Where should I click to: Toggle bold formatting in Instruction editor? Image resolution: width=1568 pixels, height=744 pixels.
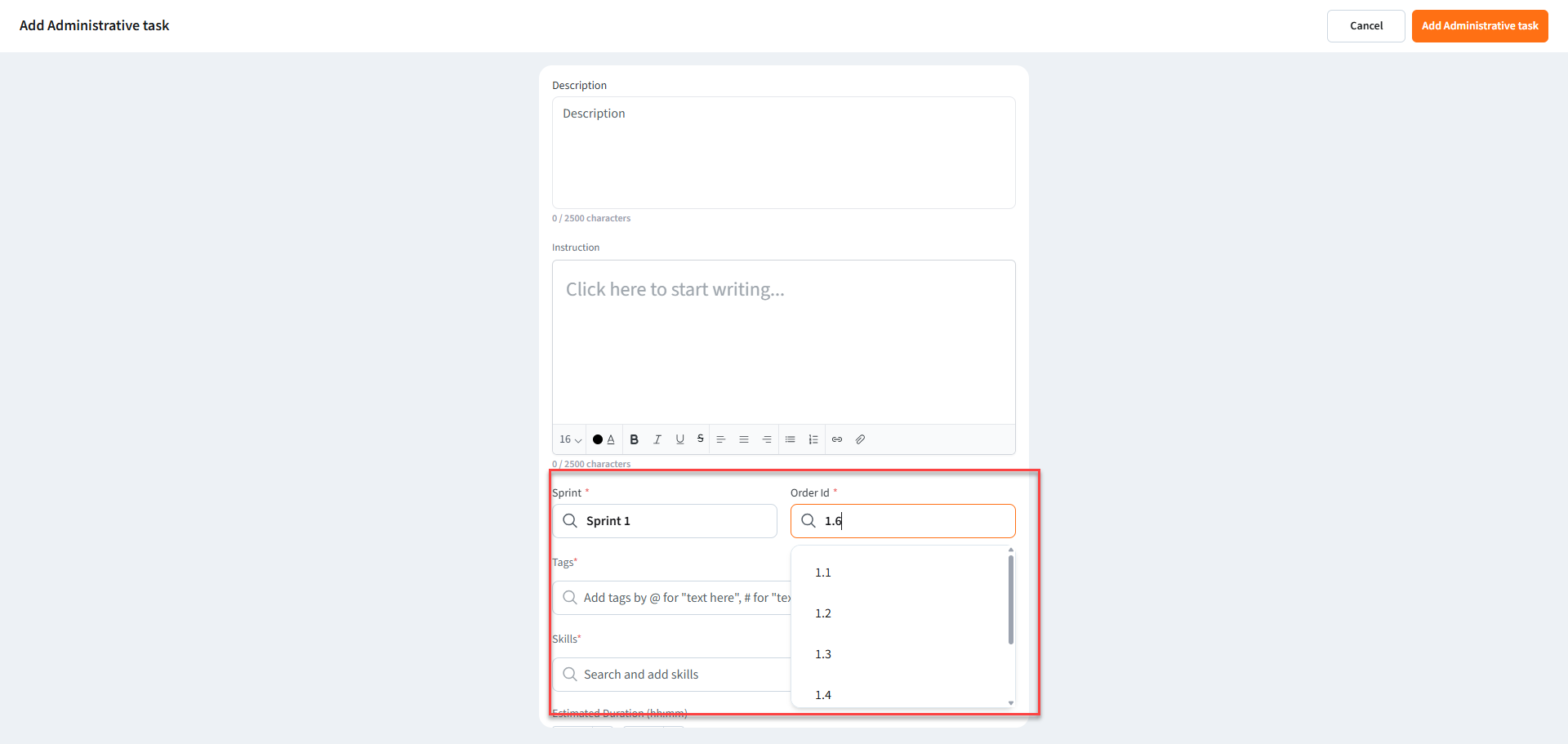tap(634, 439)
